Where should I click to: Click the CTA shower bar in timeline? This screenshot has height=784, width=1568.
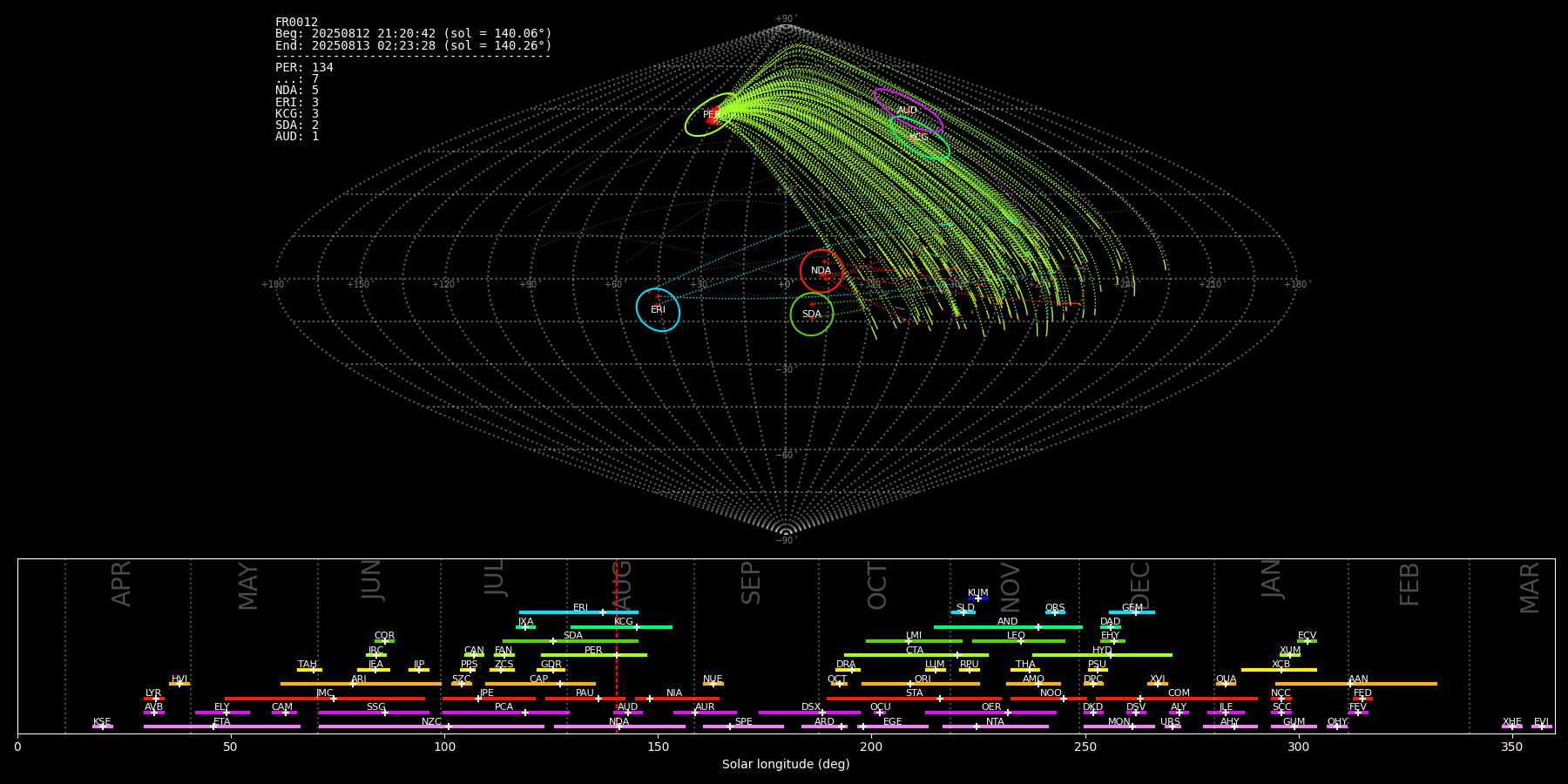[x=916, y=655]
